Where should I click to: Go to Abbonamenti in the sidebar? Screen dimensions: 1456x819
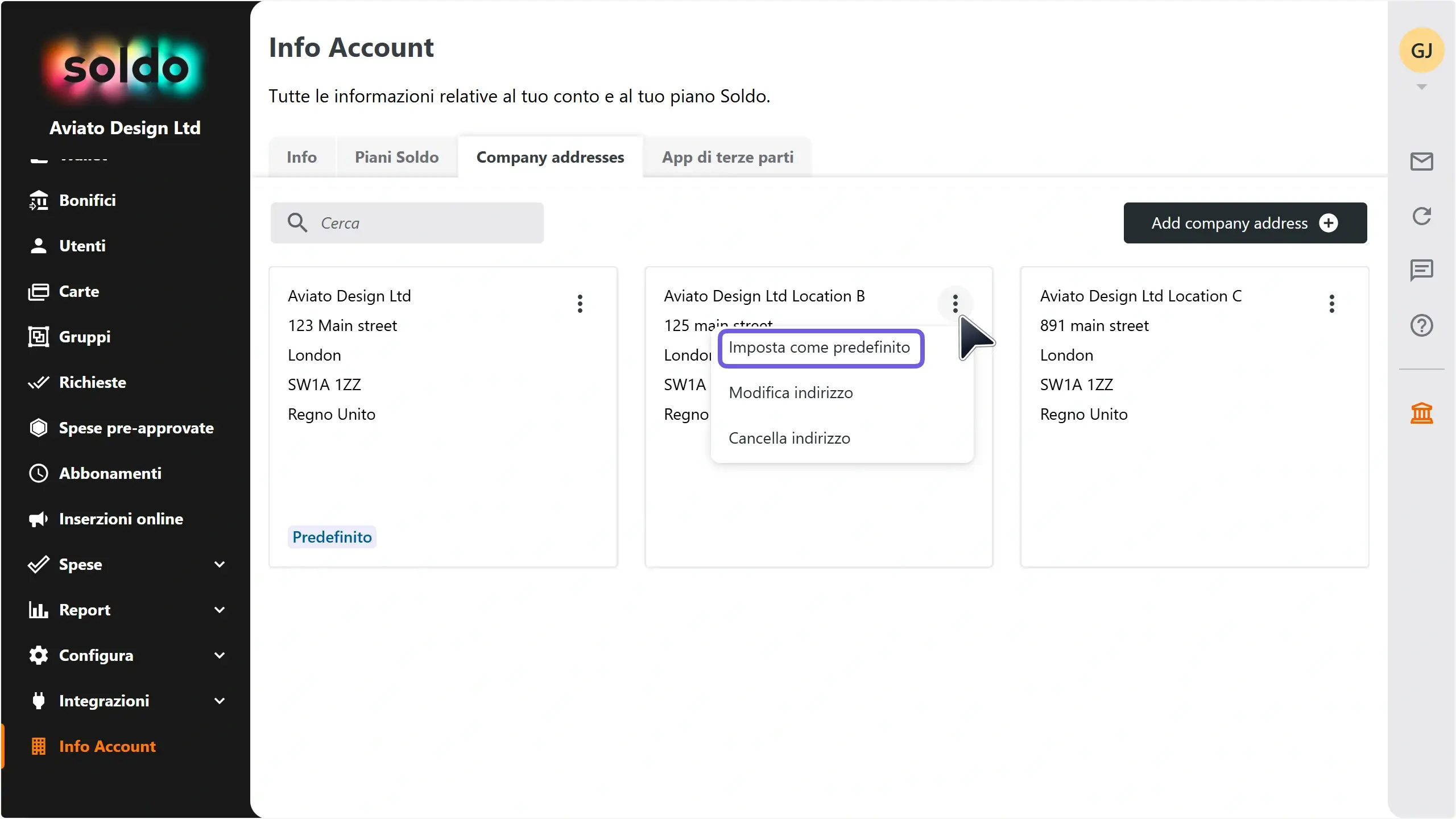pyautogui.click(x=110, y=473)
